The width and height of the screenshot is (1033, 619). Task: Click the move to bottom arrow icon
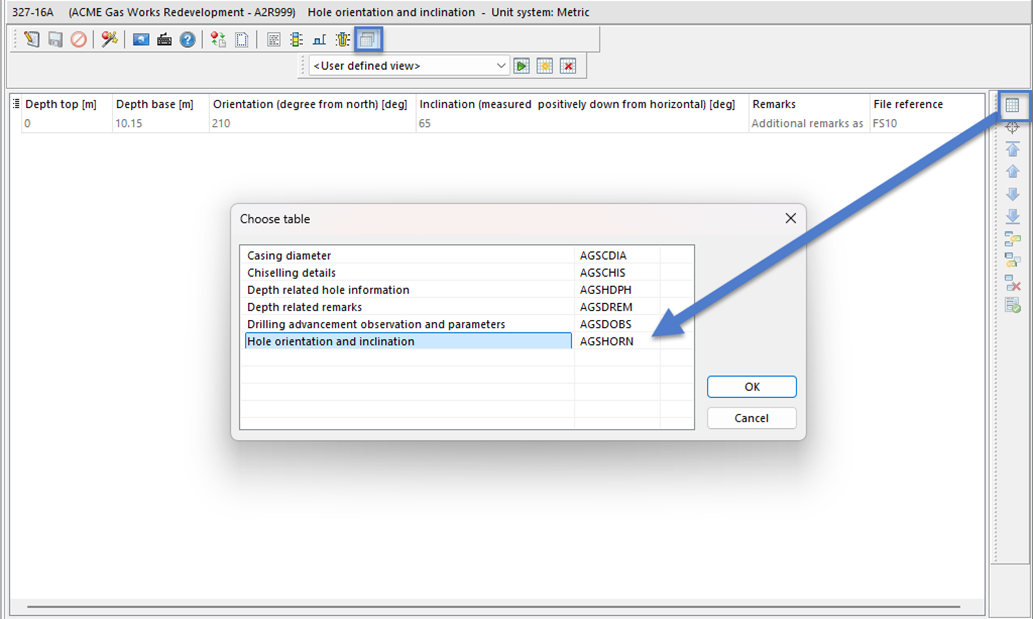[1012, 216]
